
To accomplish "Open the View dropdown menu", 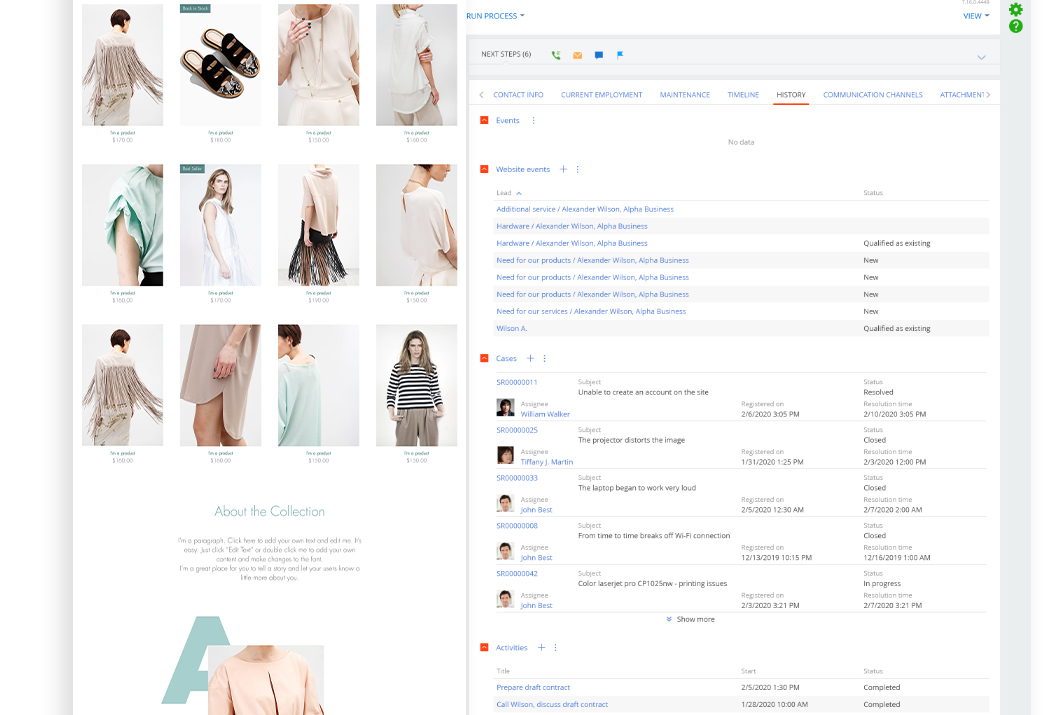I will (975, 16).
